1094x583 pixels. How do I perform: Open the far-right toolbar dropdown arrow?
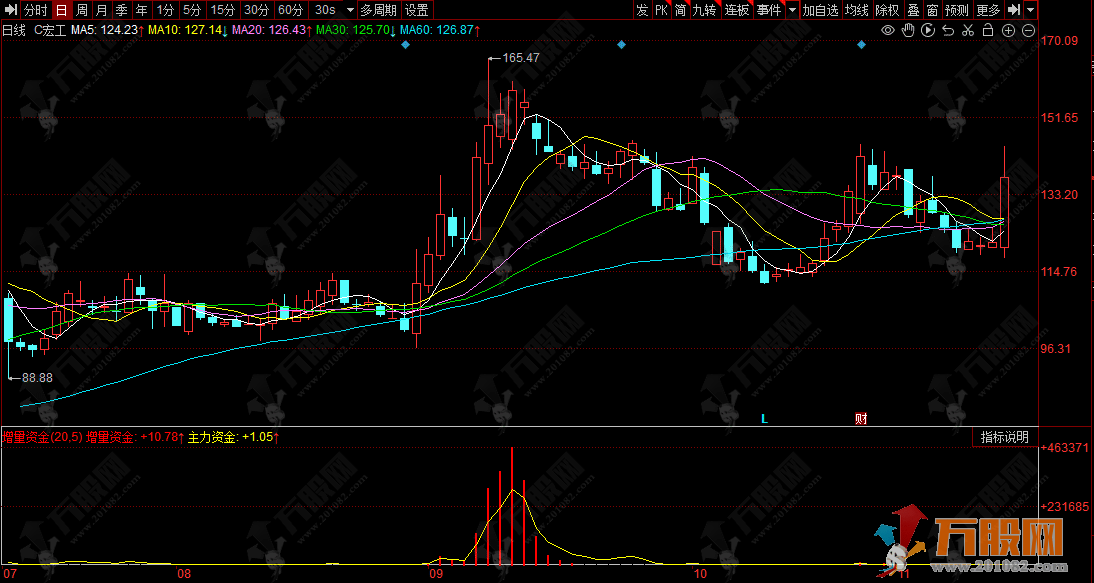coord(1031,10)
